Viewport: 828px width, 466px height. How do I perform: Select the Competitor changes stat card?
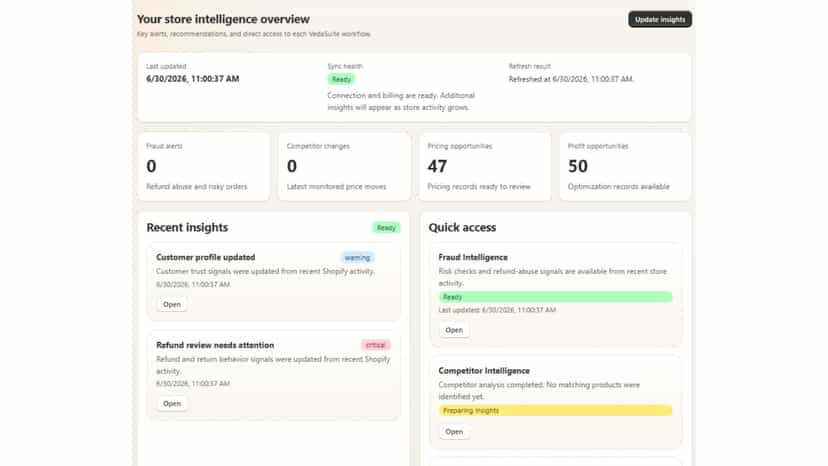pos(344,167)
